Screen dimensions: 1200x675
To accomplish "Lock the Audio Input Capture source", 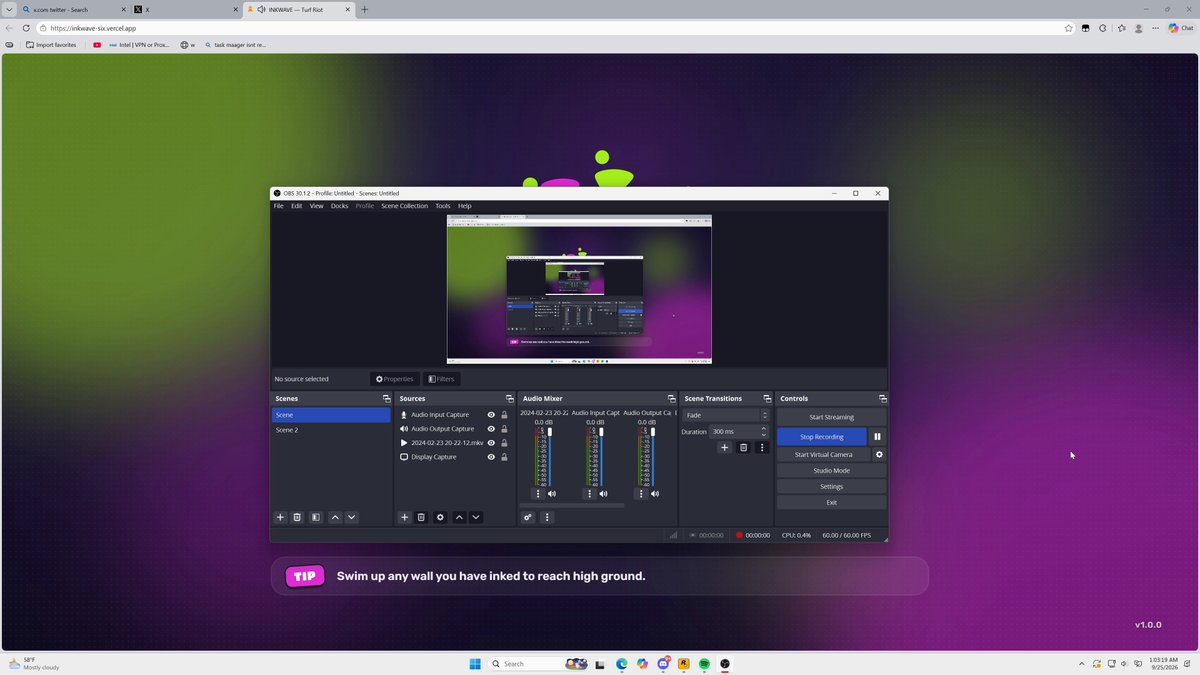I will pos(504,415).
